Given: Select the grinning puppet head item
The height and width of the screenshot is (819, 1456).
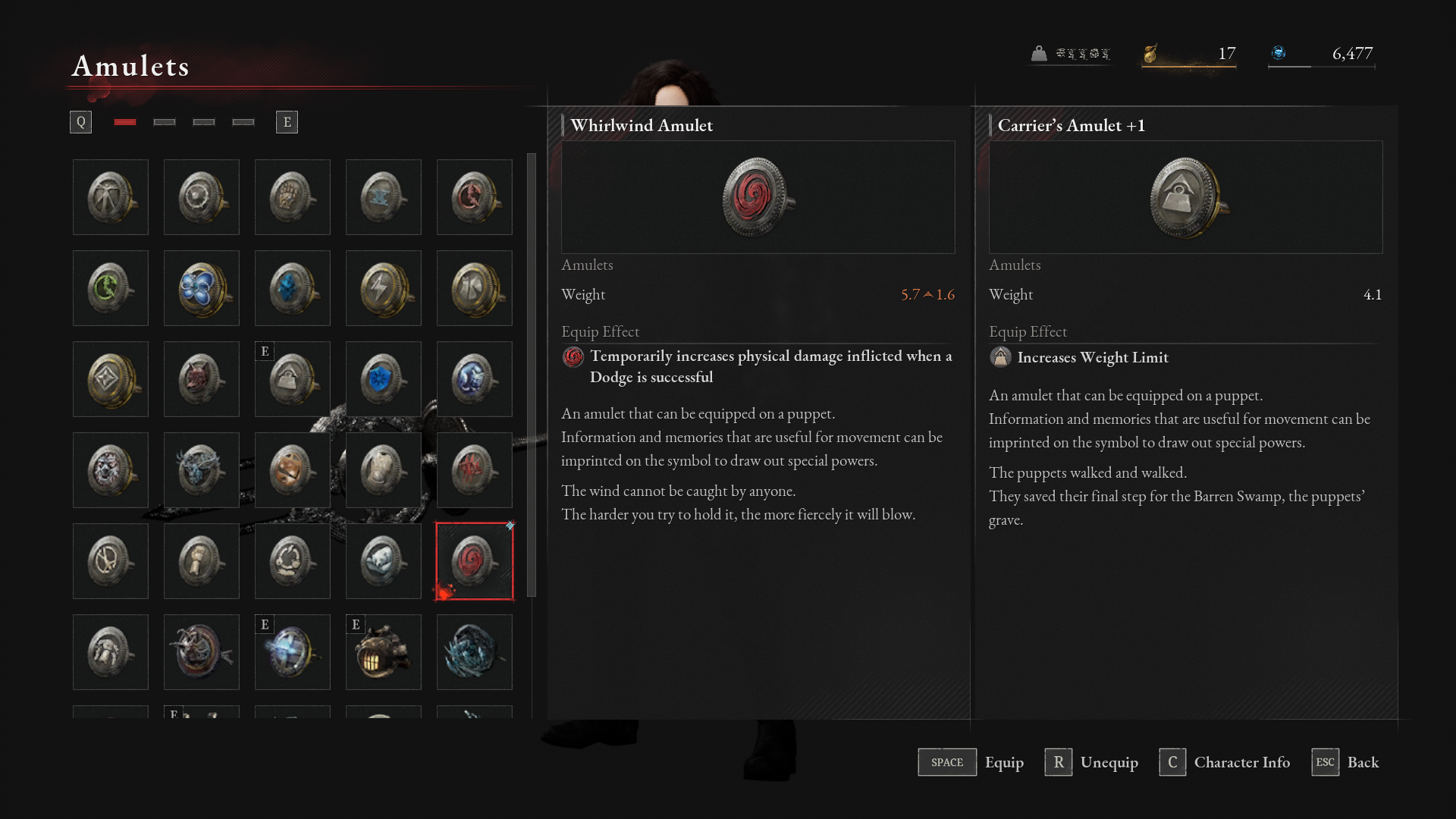Looking at the screenshot, I should (384, 652).
